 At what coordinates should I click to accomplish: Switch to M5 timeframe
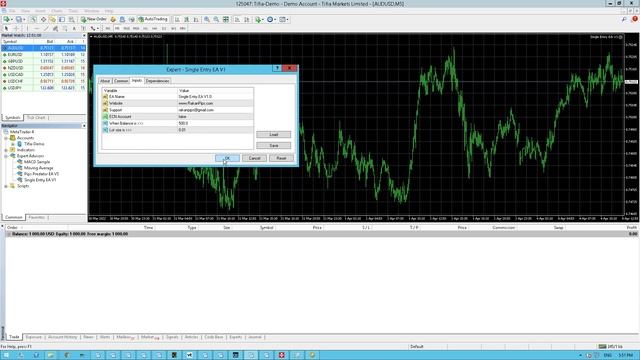point(117,29)
